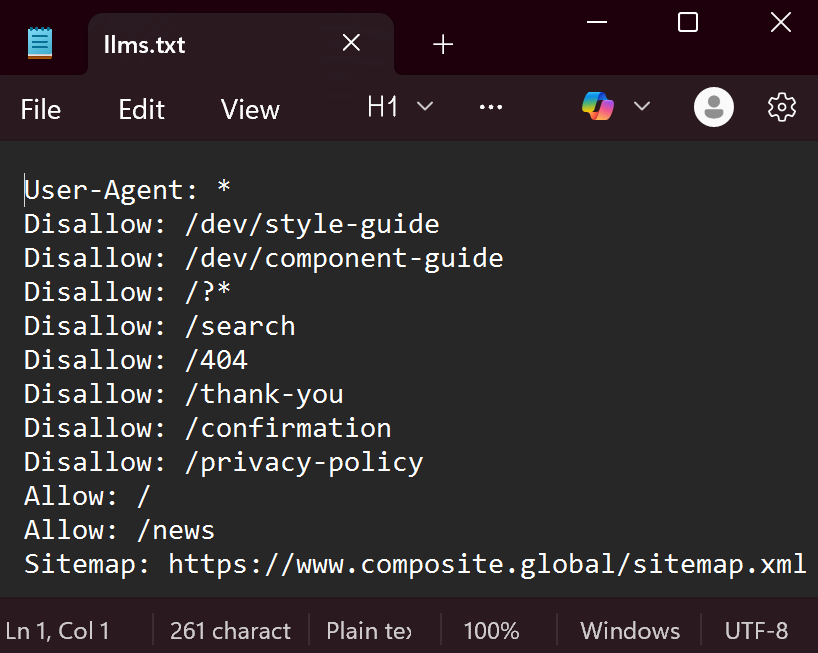Click the account profile icon
Screen dimensions: 818x653
pos(713,106)
